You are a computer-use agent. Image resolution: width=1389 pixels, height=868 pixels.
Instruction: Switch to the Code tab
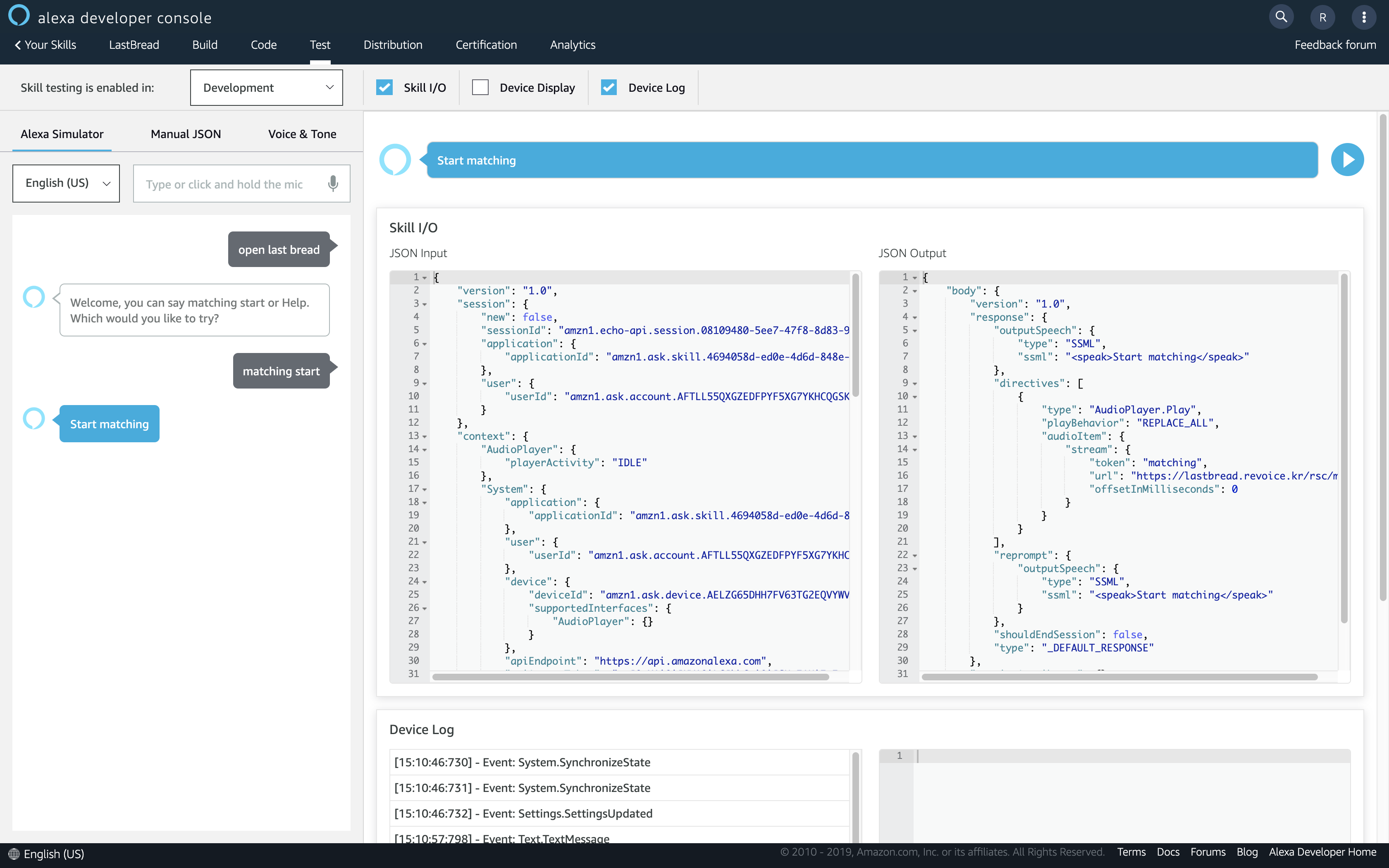(263, 45)
